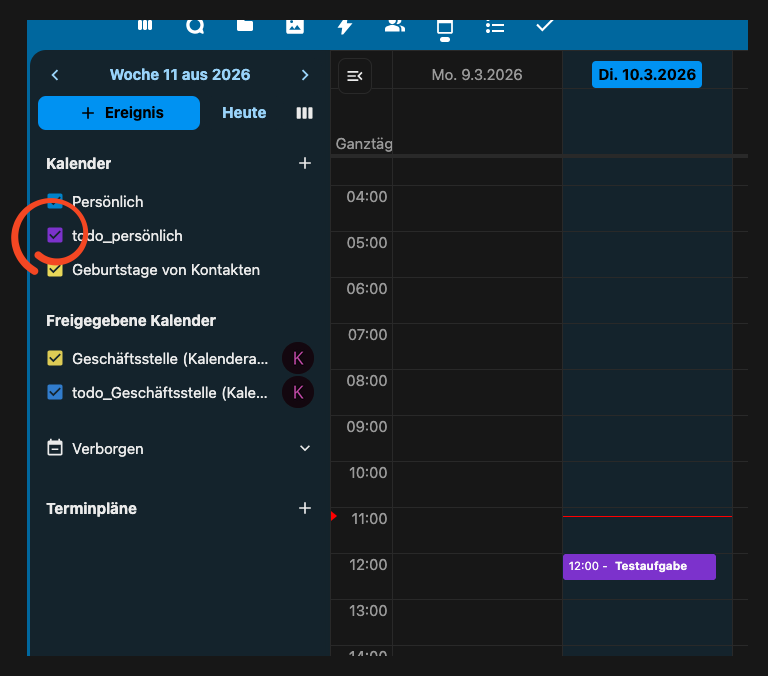Toggle the todo_persönlich calendar checkbox
The image size is (768, 676).
tap(55, 236)
